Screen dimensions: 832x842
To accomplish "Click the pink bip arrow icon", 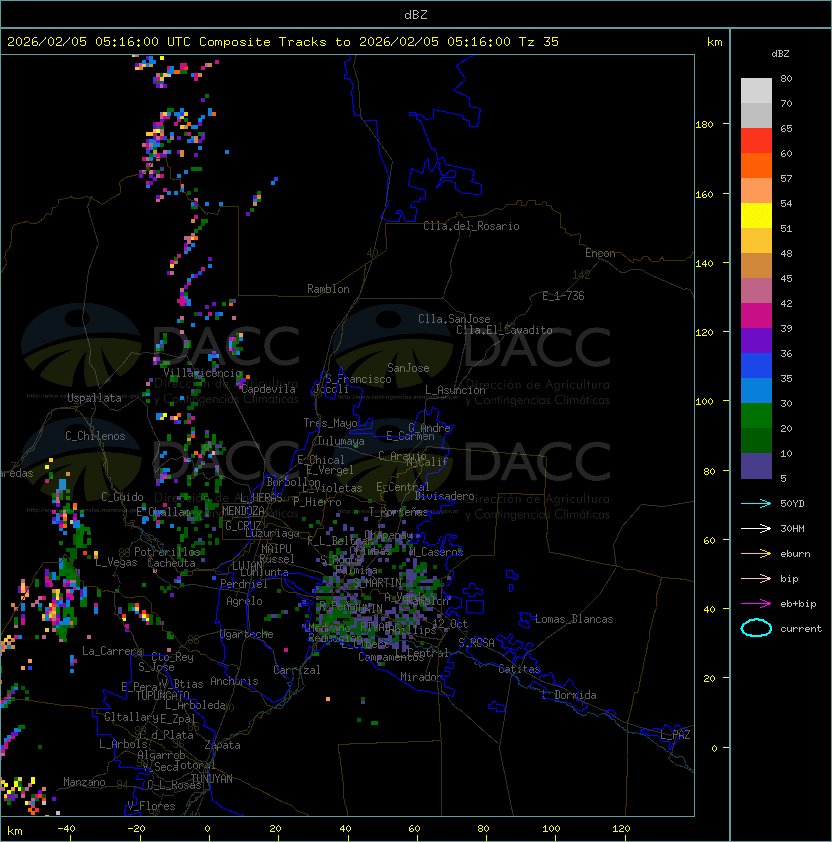I will click(756, 578).
